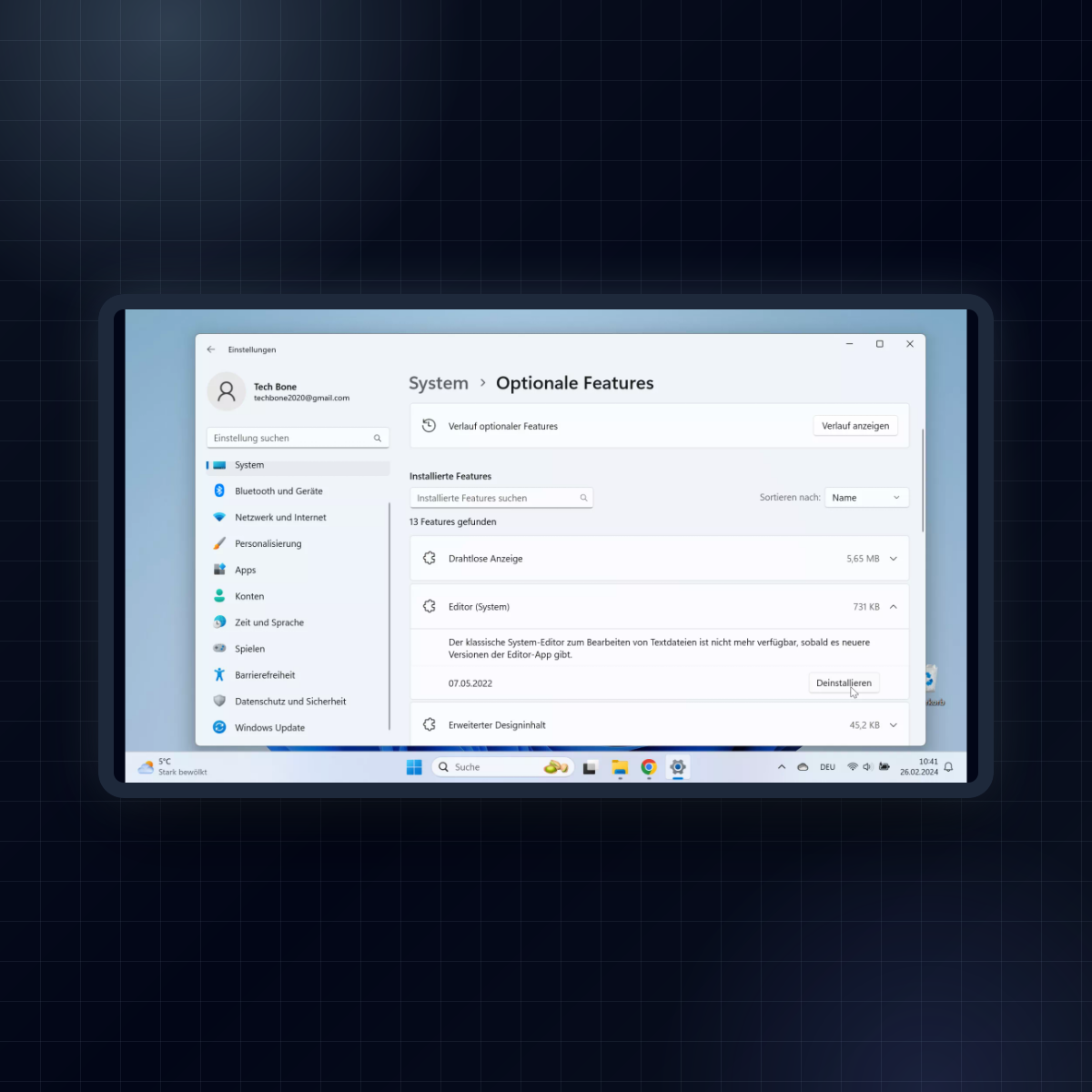Collapse the Editor (System) feature
This screenshot has height=1092, width=1092.
pyautogui.click(x=894, y=607)
